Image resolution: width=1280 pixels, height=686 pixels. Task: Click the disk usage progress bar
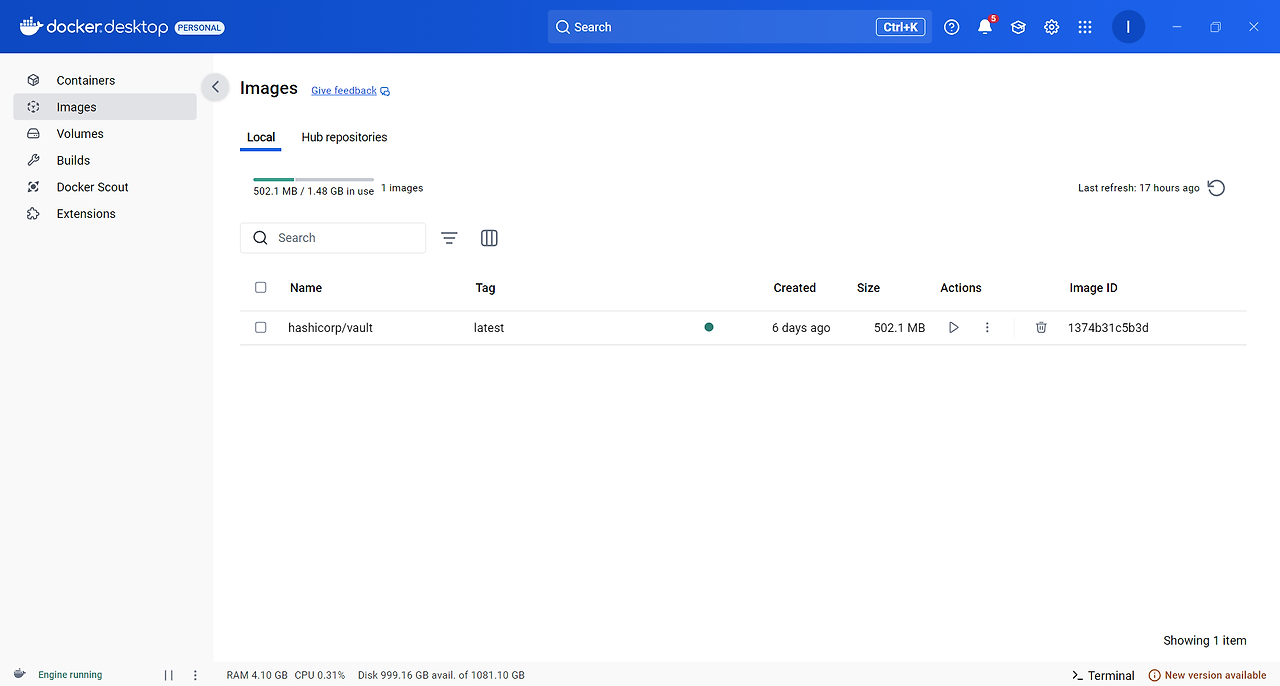coord(314,179)
